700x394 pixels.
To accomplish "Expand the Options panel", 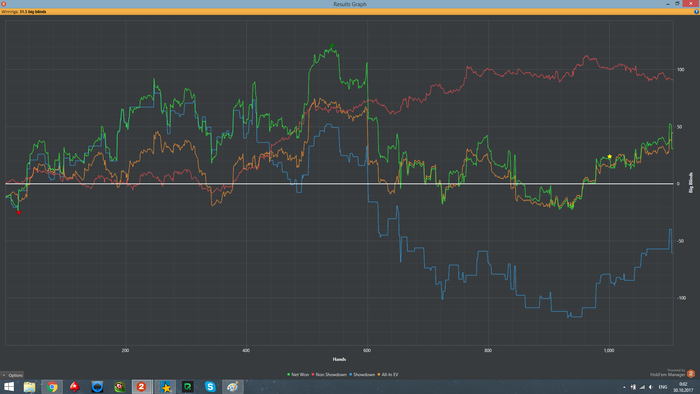I will [12, 375].
